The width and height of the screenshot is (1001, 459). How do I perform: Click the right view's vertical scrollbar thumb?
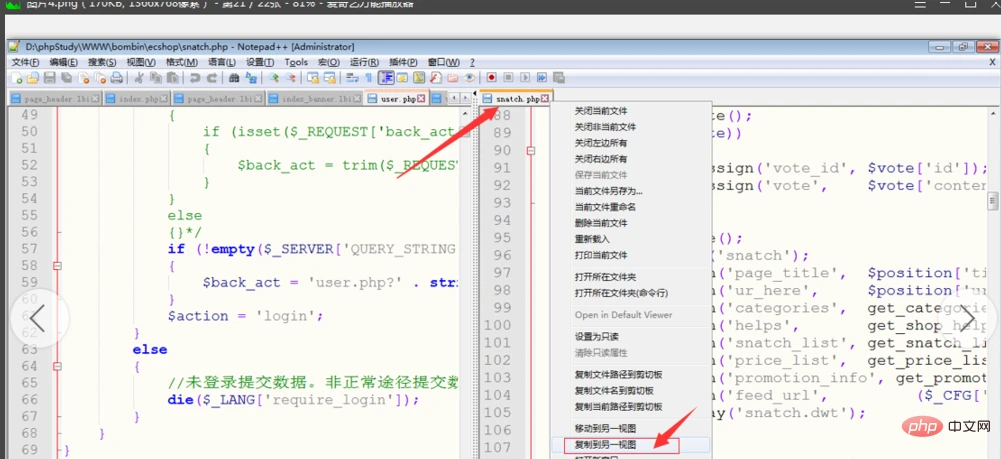pyautogui.click(x=993, y=202)
